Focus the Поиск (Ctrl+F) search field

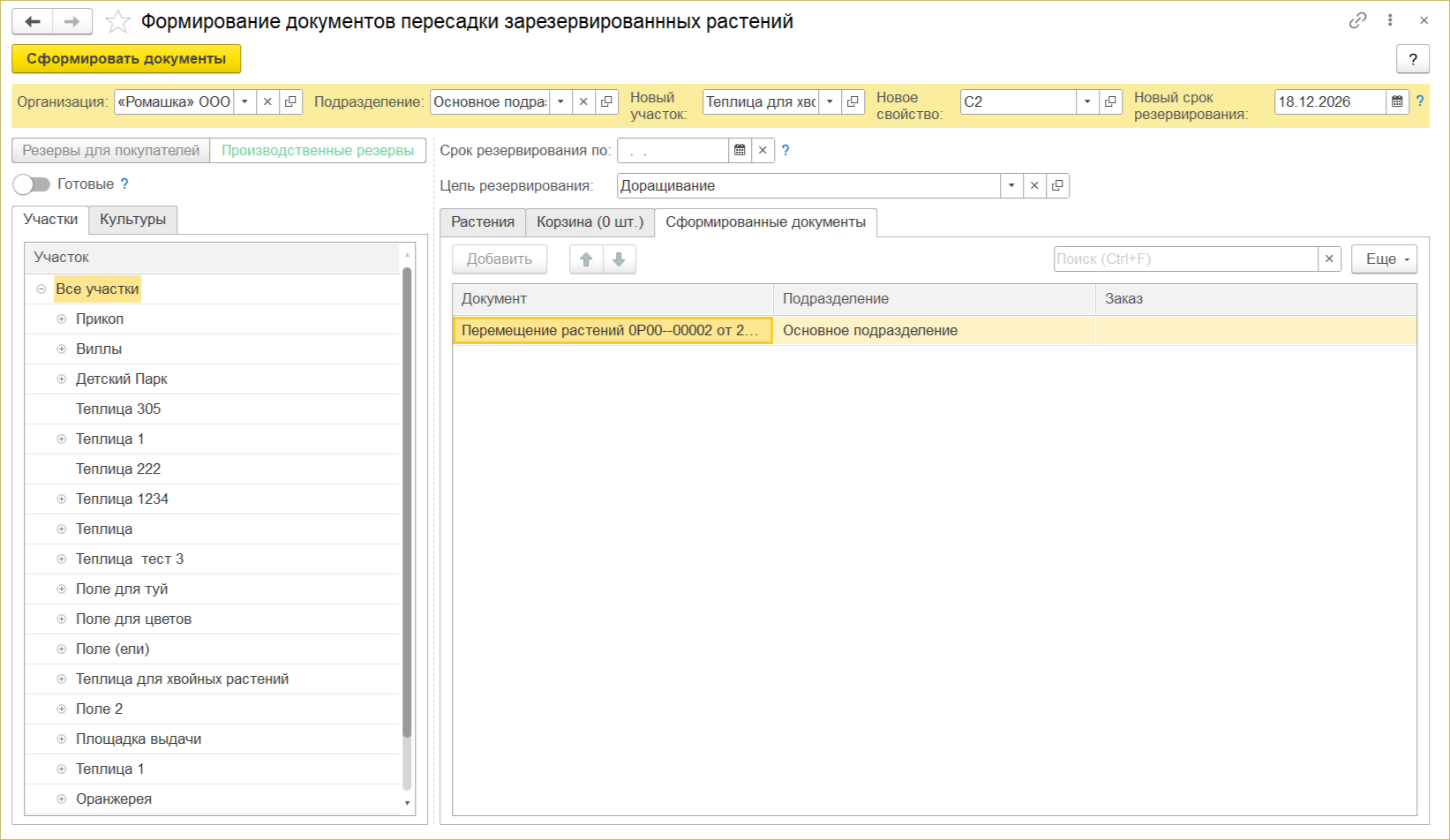coord(1185,259)
